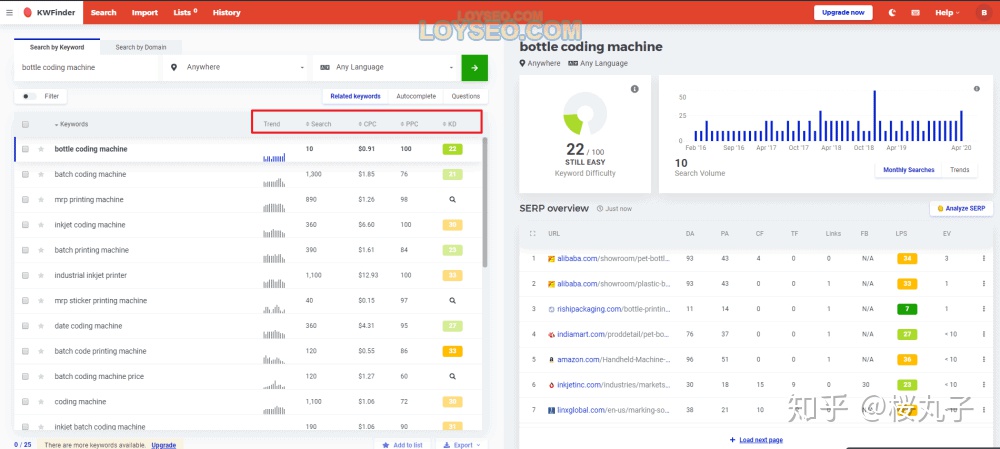Star the coding machine keyword
Screen dimensions: 1000x449
[x=41, y=402]
